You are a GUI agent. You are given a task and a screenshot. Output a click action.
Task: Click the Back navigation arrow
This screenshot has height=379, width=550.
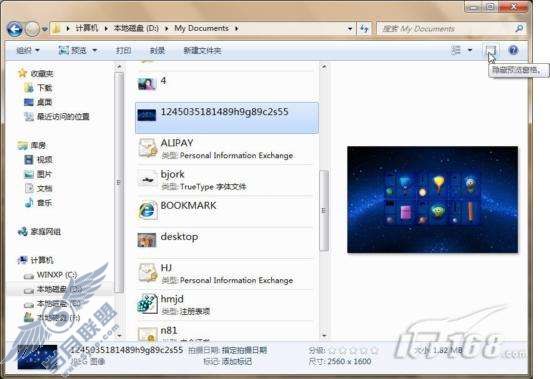click(x=15, y=29)
